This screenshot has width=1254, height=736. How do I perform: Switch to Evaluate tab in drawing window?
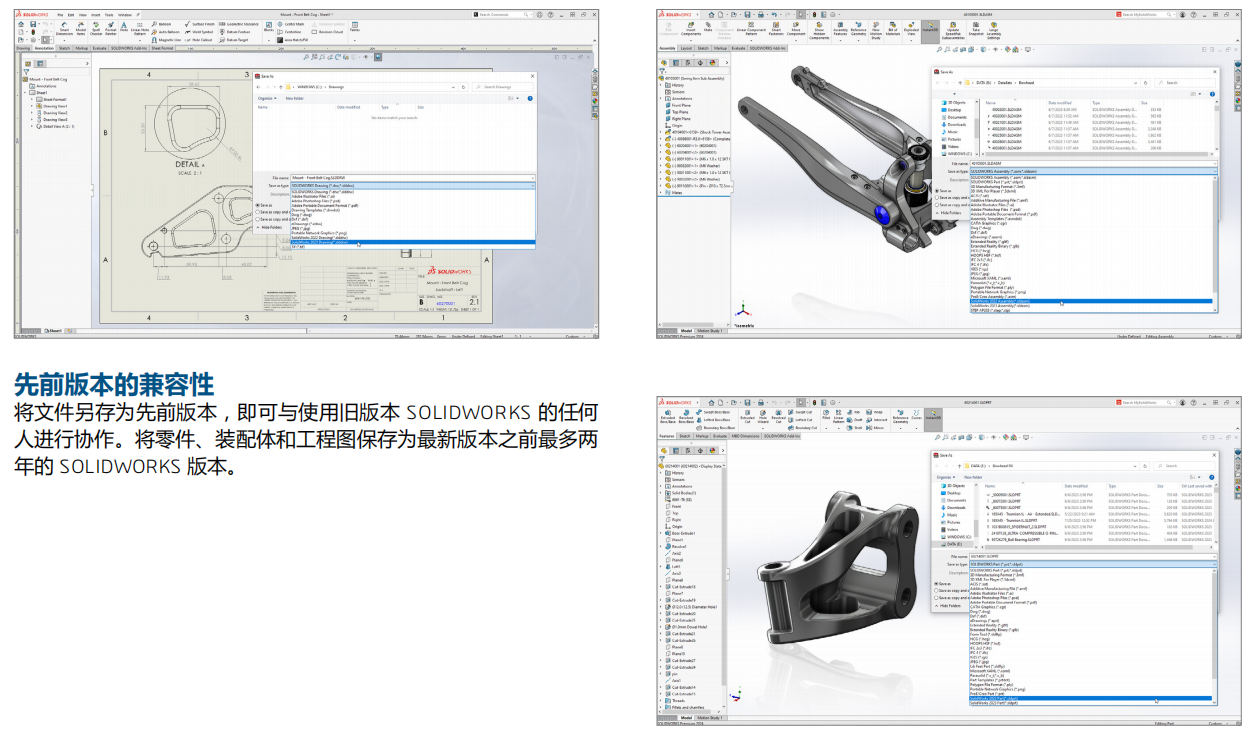(x=99, y=48)
